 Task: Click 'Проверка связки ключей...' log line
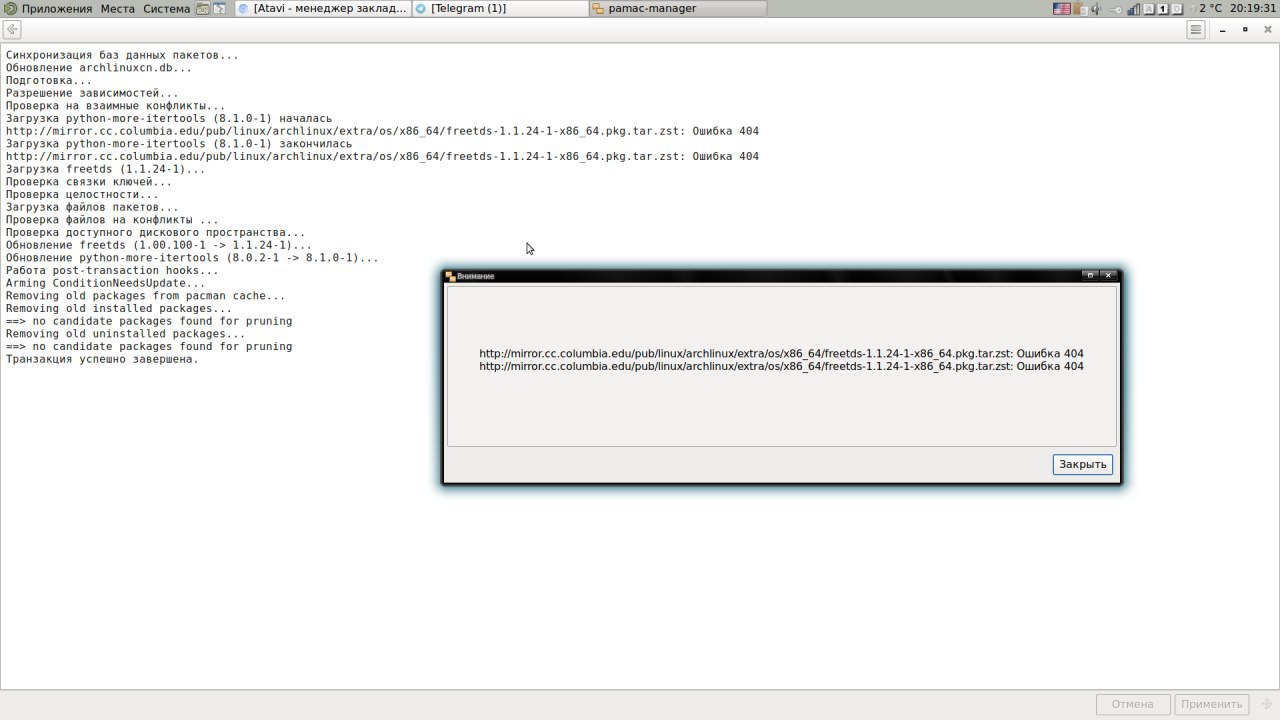click(89, 182)
